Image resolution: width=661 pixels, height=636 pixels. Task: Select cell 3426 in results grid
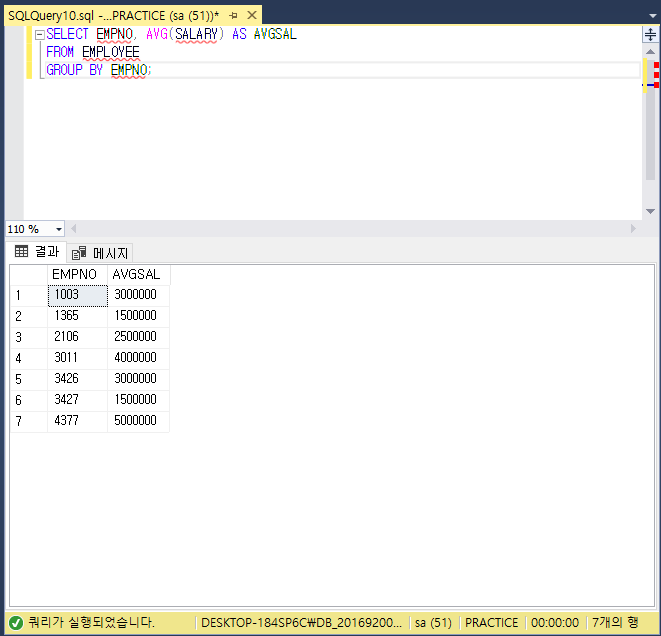[78, 380]
